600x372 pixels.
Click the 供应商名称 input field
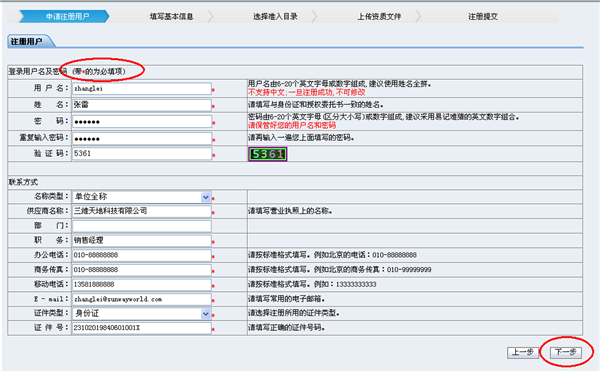[142, 211]
